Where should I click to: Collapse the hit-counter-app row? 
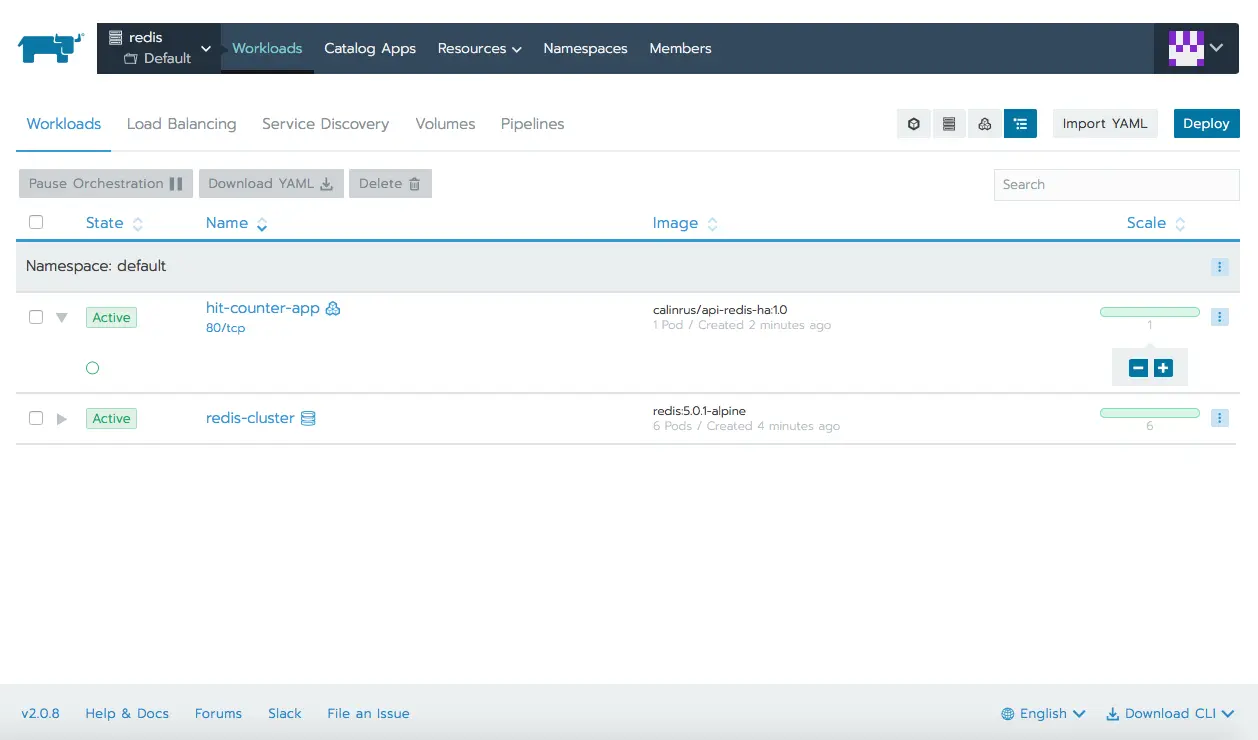click(62, 318)
